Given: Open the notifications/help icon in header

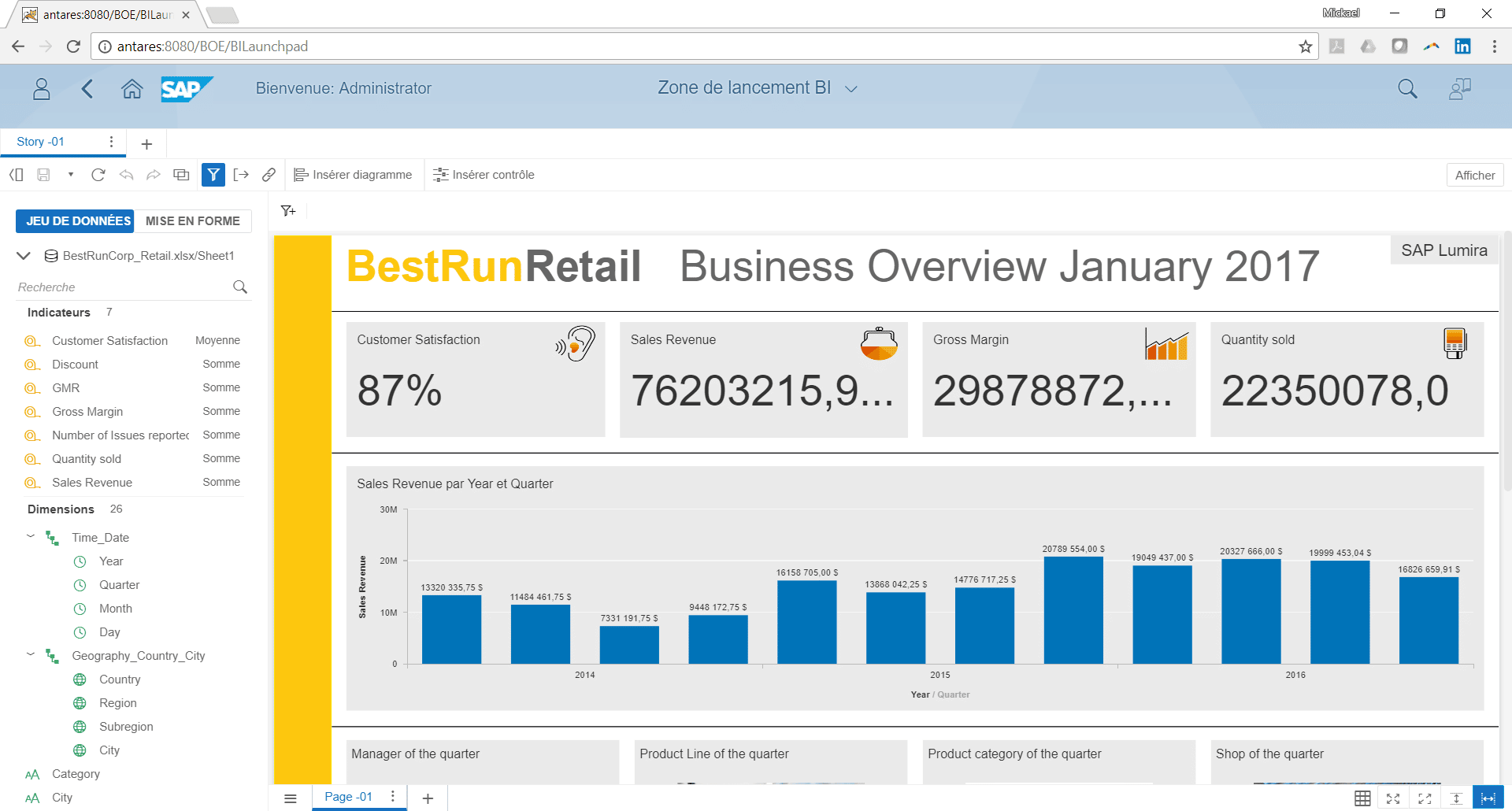Looking at the screenshot, I should [1460, 89].
